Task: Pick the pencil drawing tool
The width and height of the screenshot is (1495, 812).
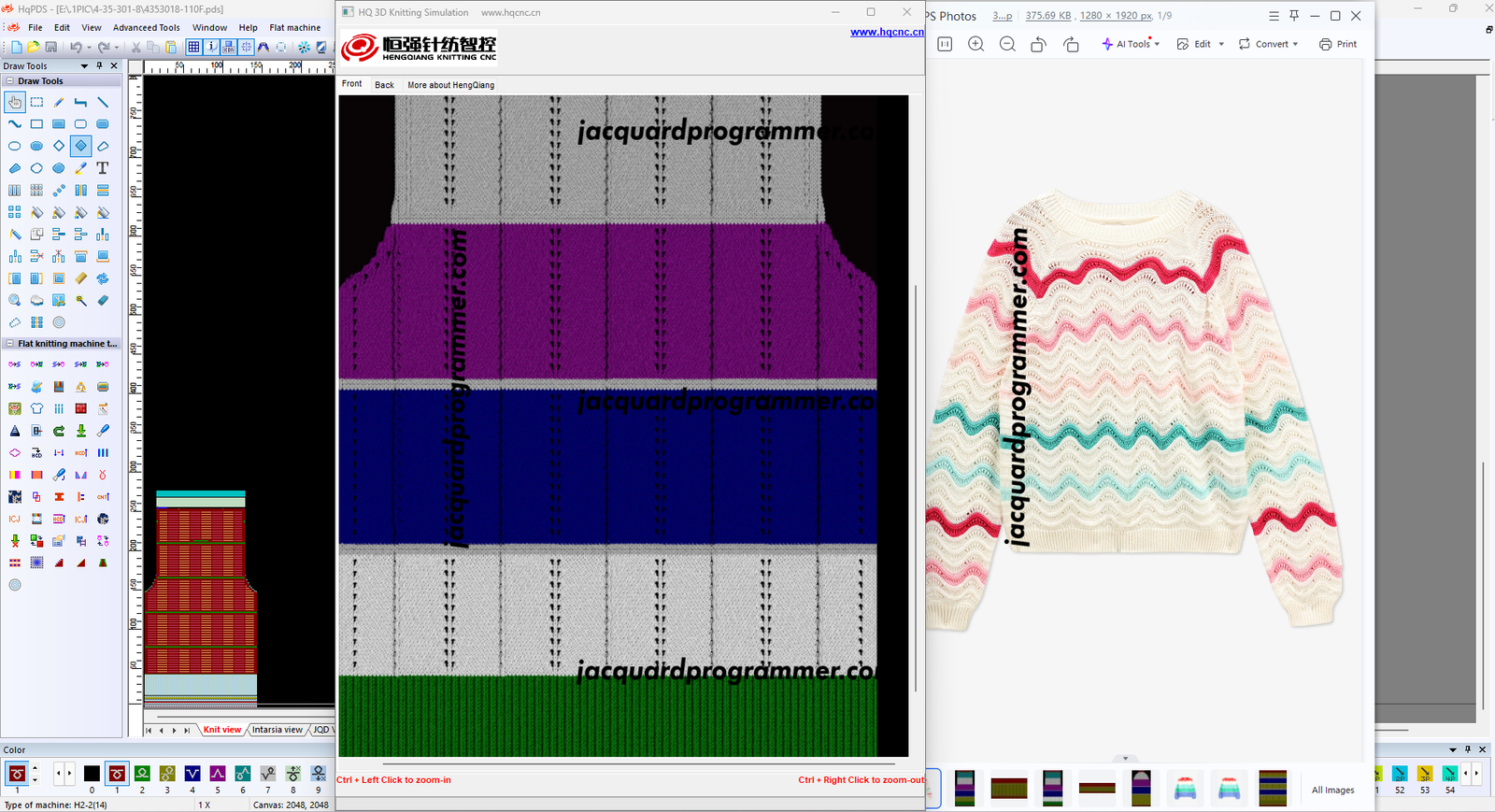Action: coord(59,102)
